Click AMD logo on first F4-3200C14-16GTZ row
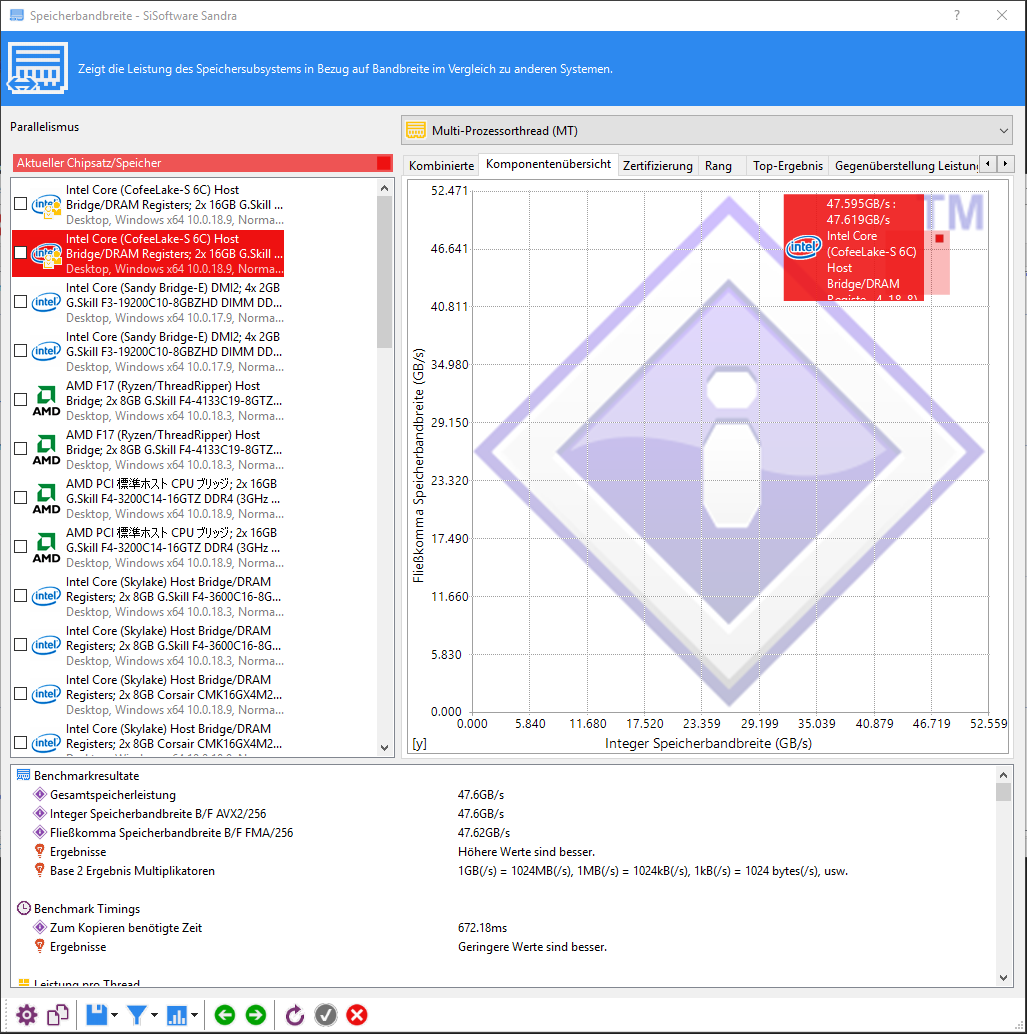The height and width of the screenshot is (1034, 1027). click(x=46, y=499)
